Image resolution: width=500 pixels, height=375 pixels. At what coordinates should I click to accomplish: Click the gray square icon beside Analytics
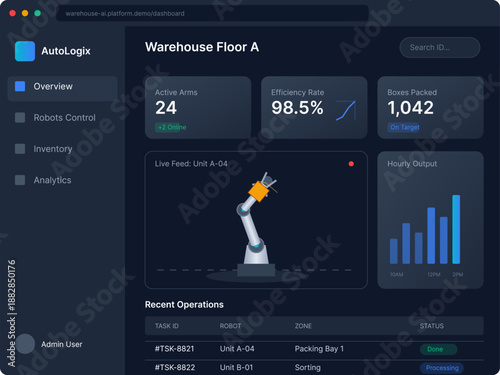point(20,180)
